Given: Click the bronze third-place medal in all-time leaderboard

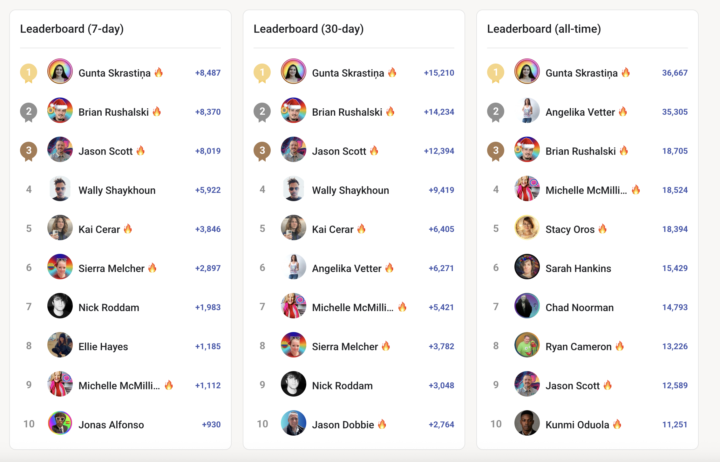Looking at the screenshot, I should pyautogui.click(x=495, y=151).
